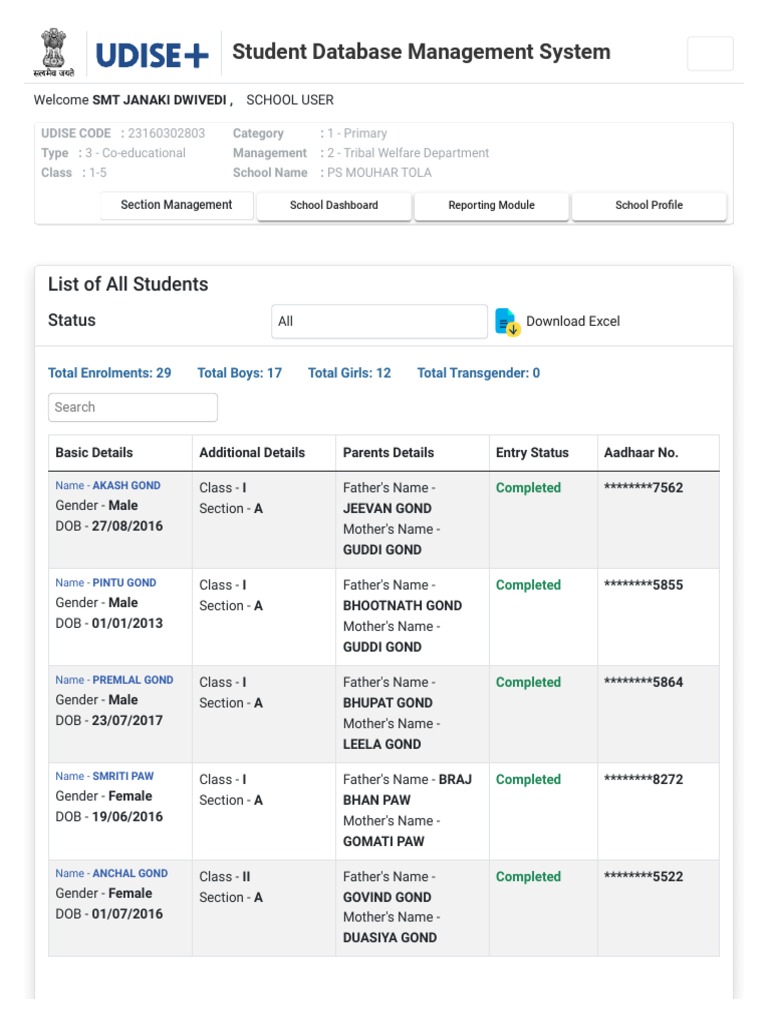The image size is (768, 1024).
Task: Open student AKASH GOND name link
Action: [x=126, y=486]
